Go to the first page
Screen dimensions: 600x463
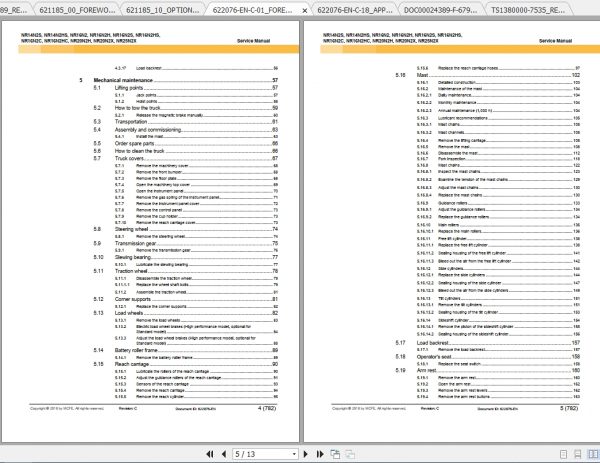click(x=210, y=454)
